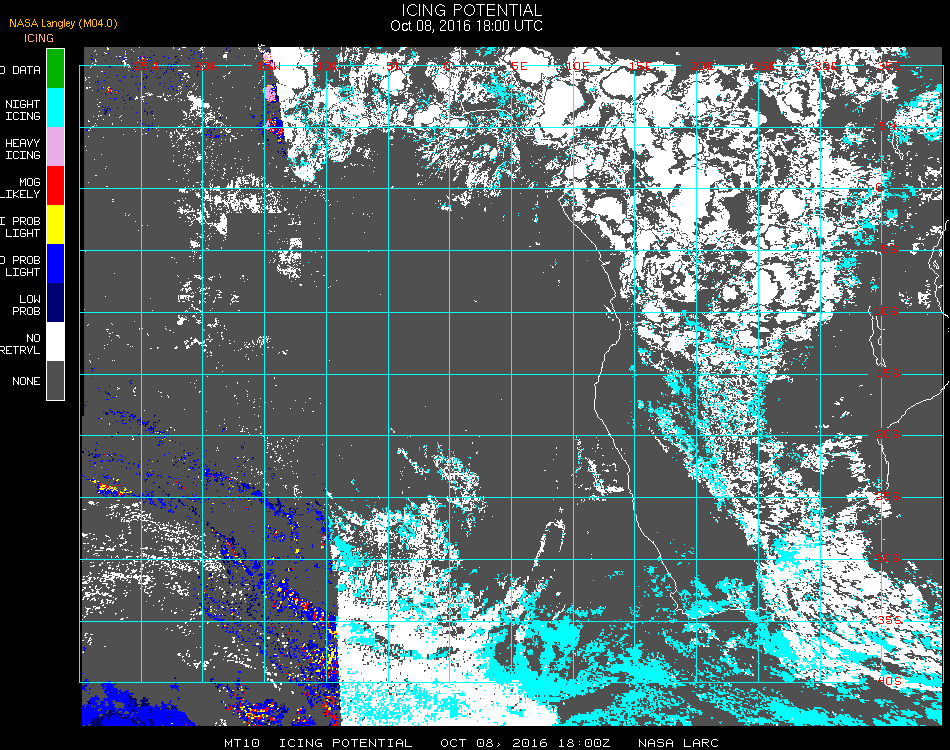Click the MT10 text in bottom caption
950x750 pixels.
(x=242, y=743)
